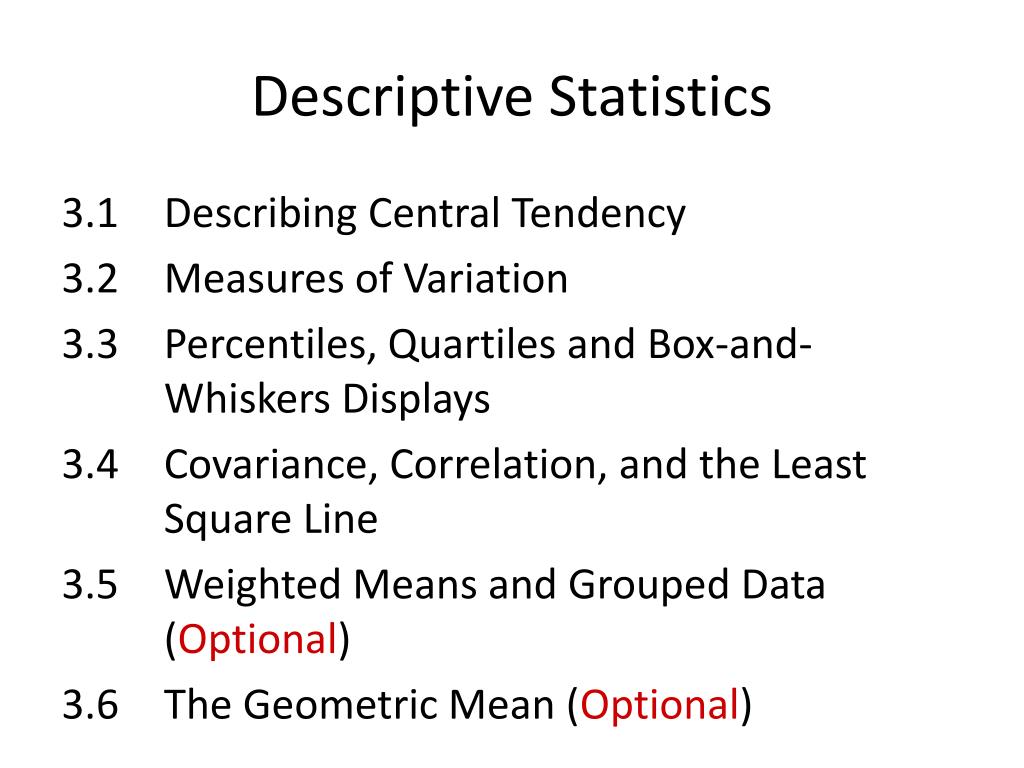The image size is (1024, 768).
Task: Click the Descriptive Statistics slide title
Action: tap(512, 98)
